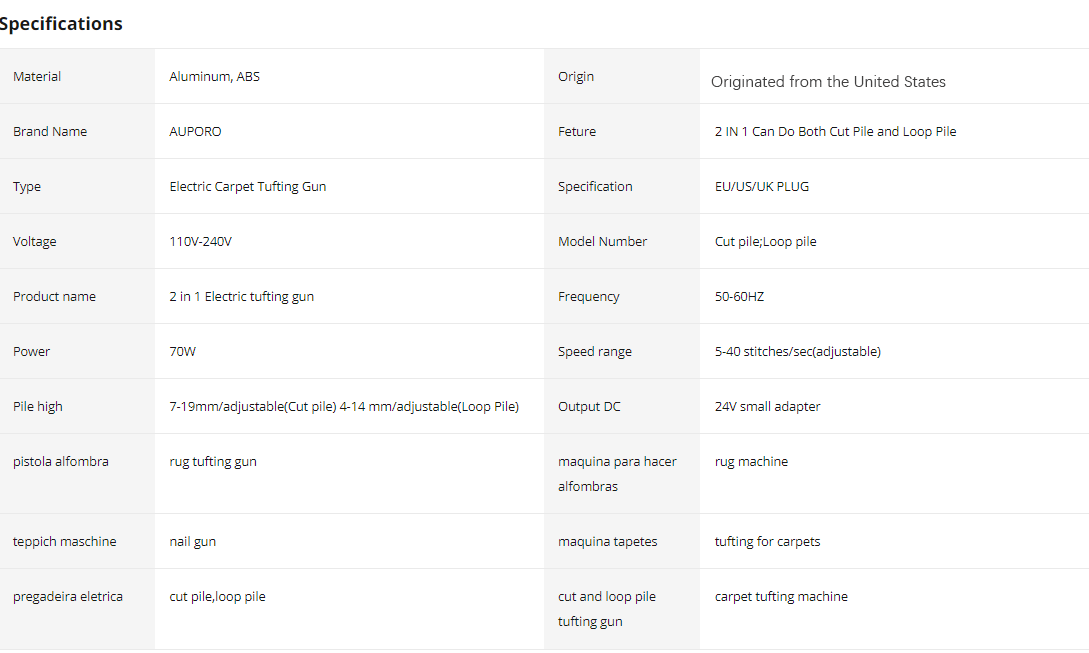The width and height of the screenshot is (1089, 653).
Task: Click the AUPORO brand name value
Action: click(x=195, y=131)
